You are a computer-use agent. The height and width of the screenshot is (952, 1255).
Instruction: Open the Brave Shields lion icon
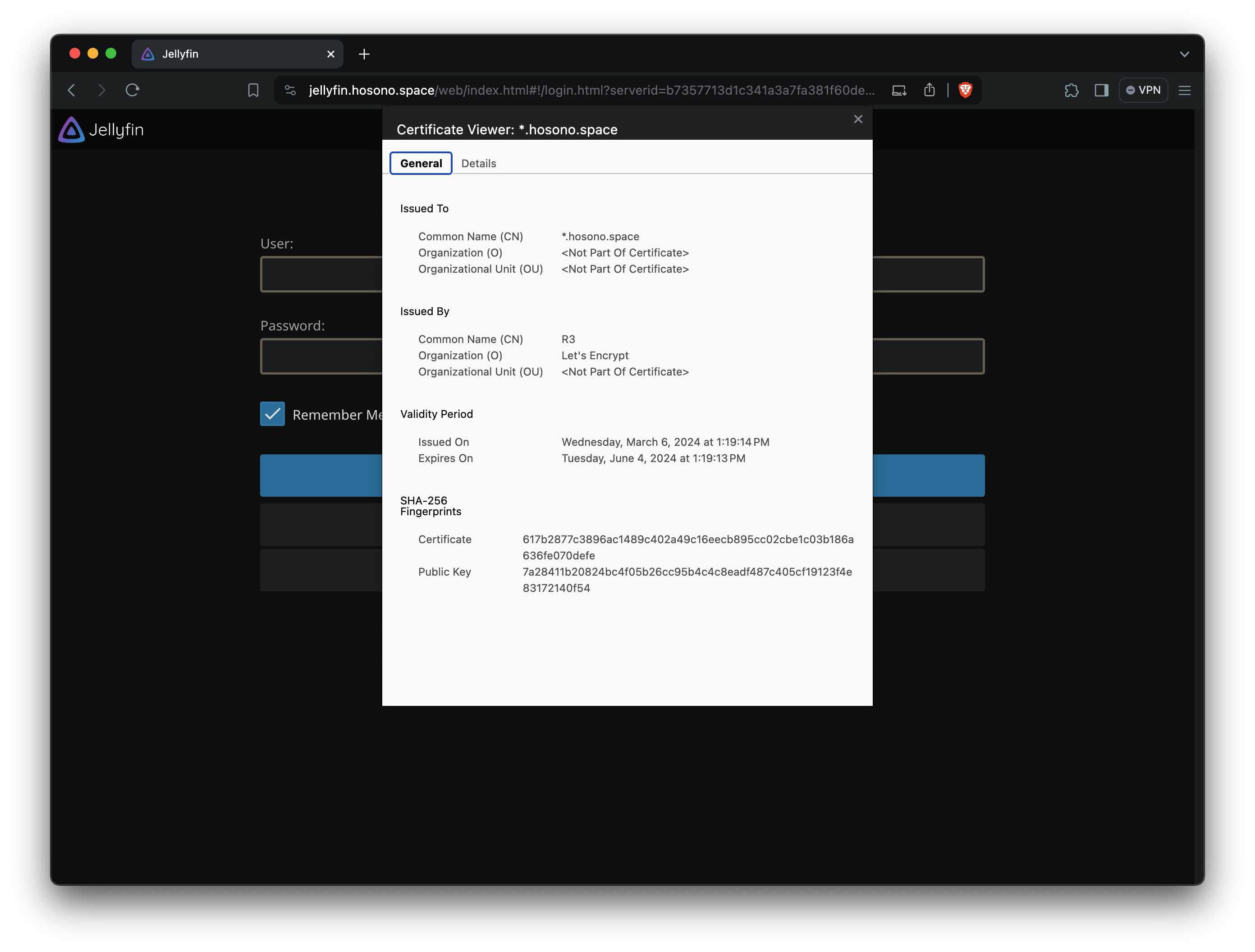click(x=965, y=90)
